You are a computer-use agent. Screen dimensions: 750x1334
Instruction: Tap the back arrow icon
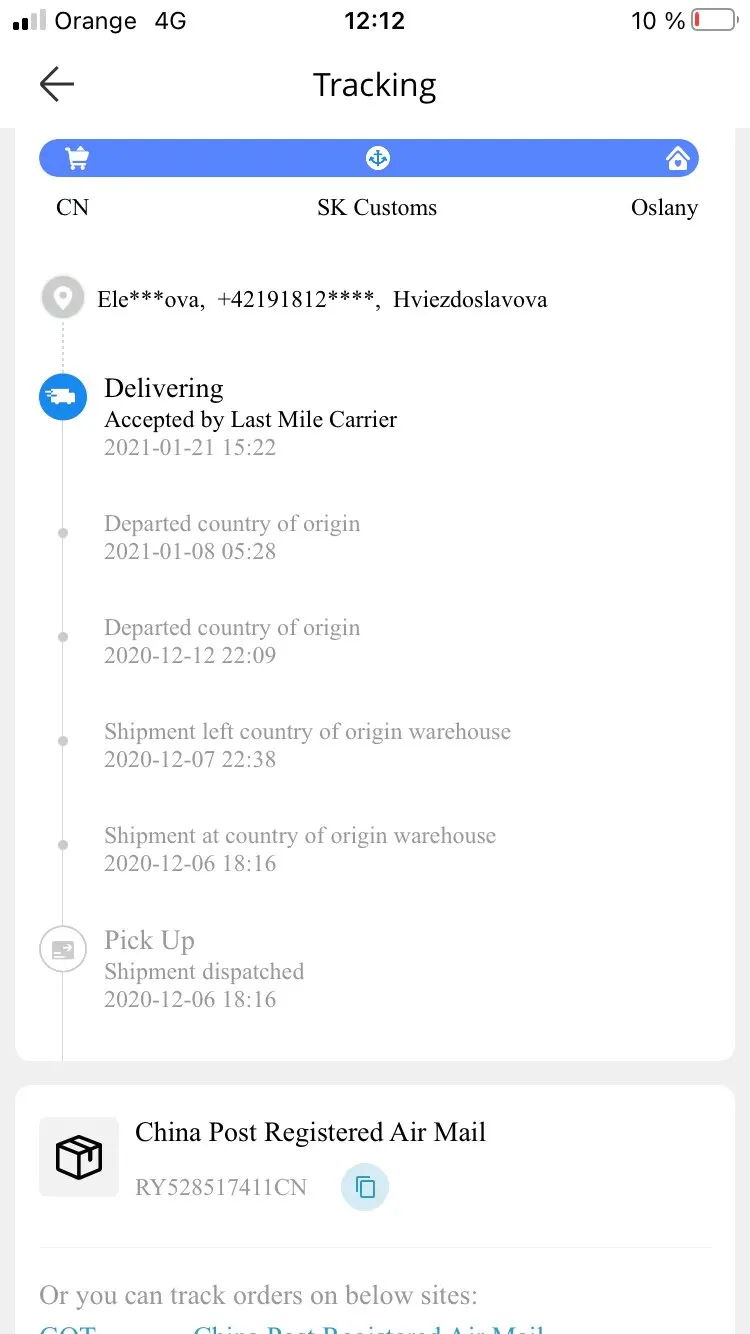coord(57,85)
